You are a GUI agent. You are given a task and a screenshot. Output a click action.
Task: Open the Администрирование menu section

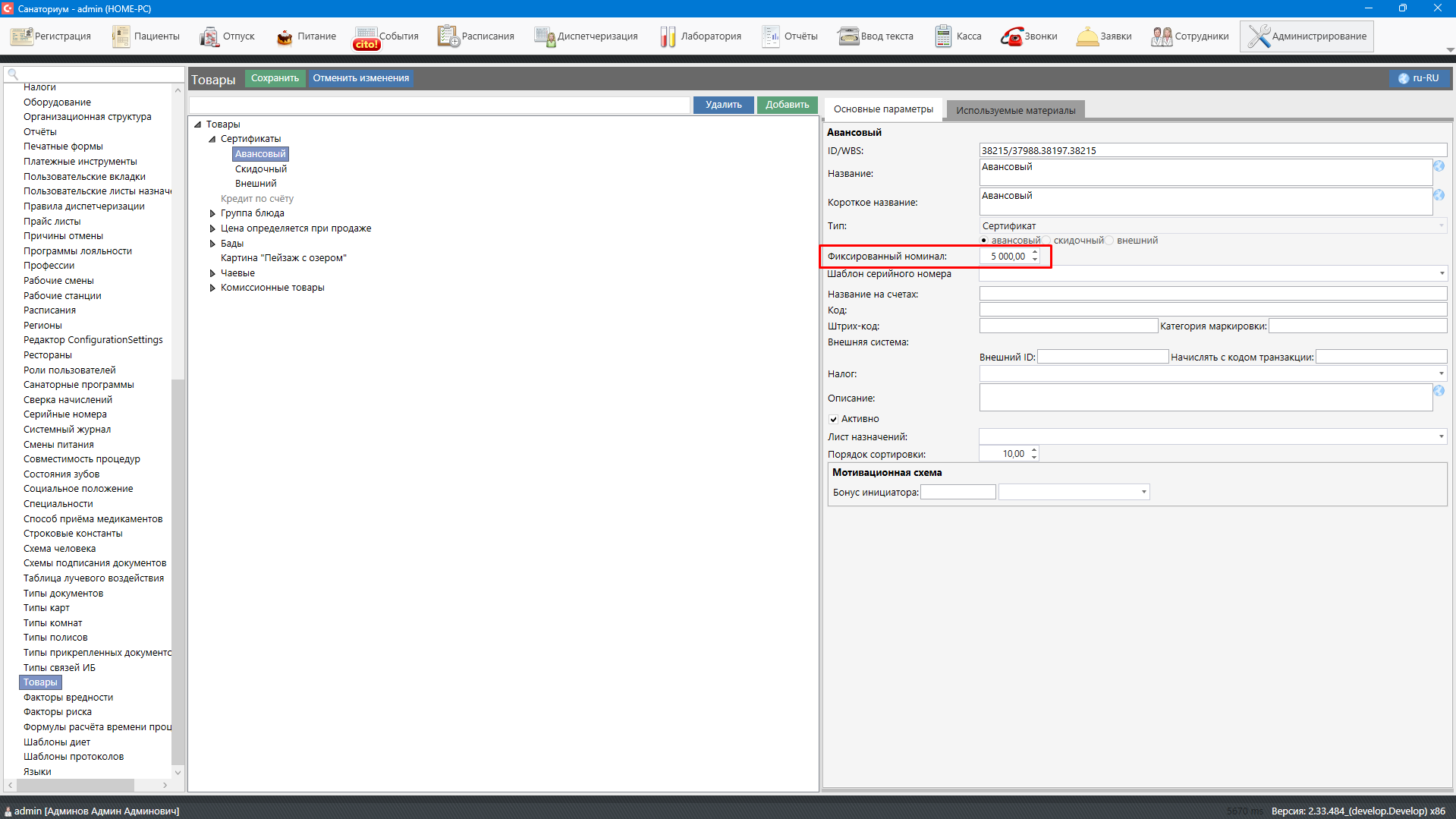point(1307,36)
